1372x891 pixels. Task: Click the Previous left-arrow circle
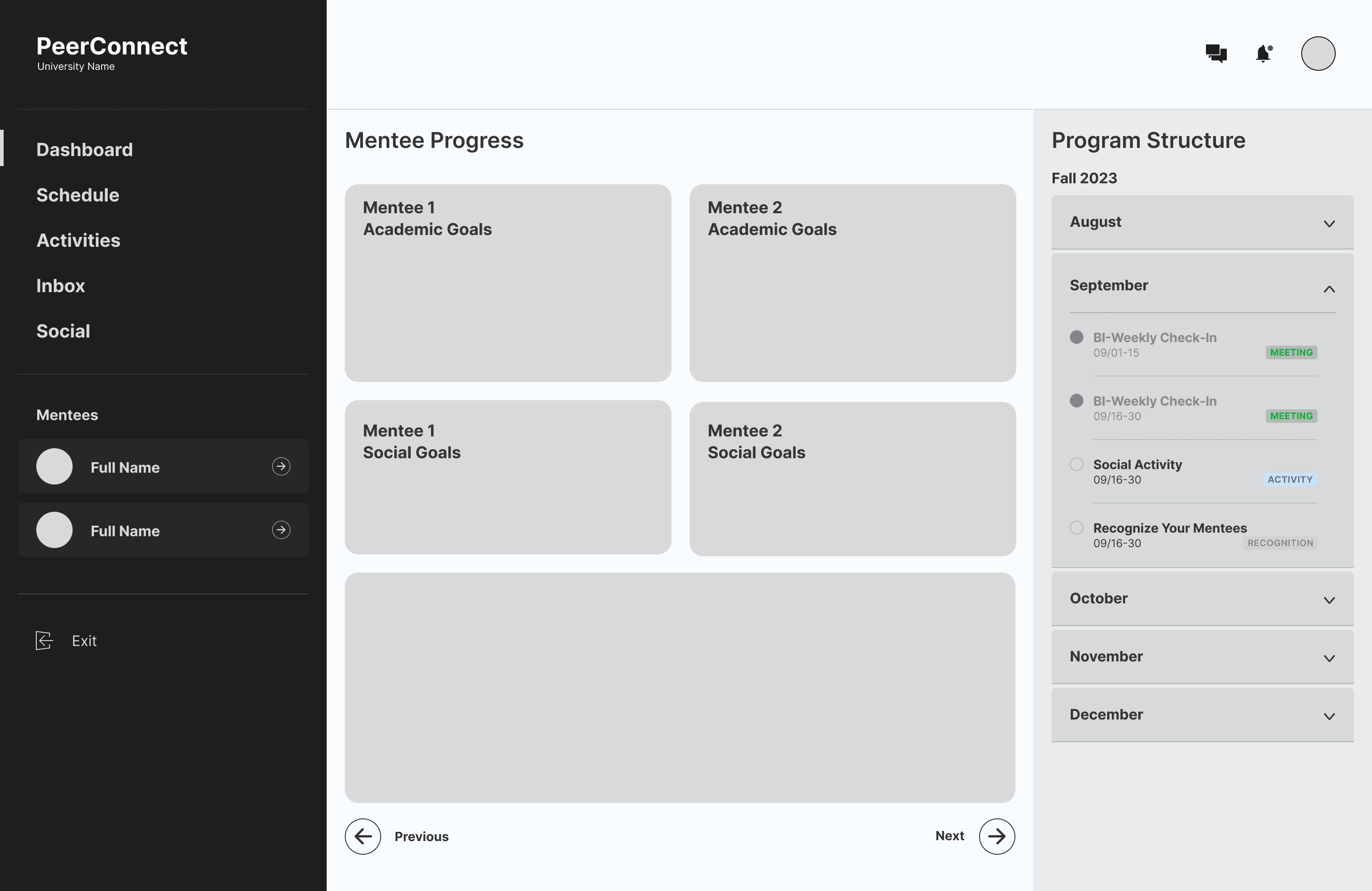[x=363, y=836]
